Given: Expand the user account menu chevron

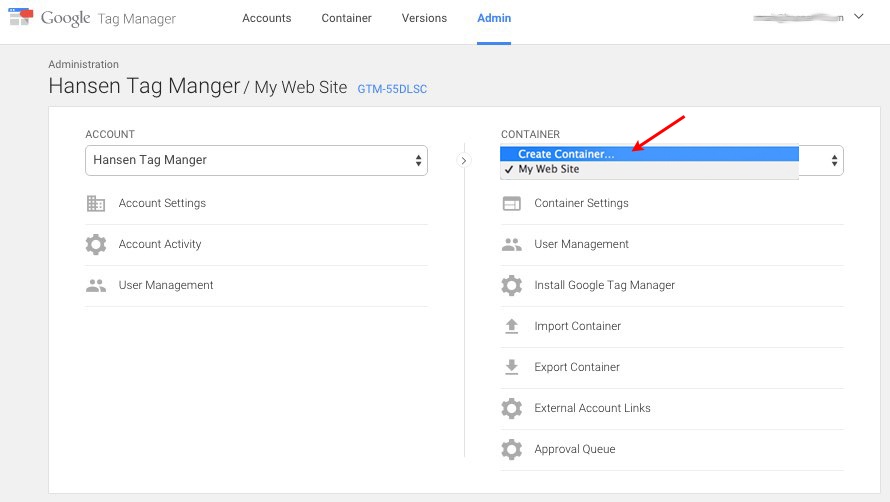Looking at the screenshot, I should pyautogui.click(x=858, y=17).
